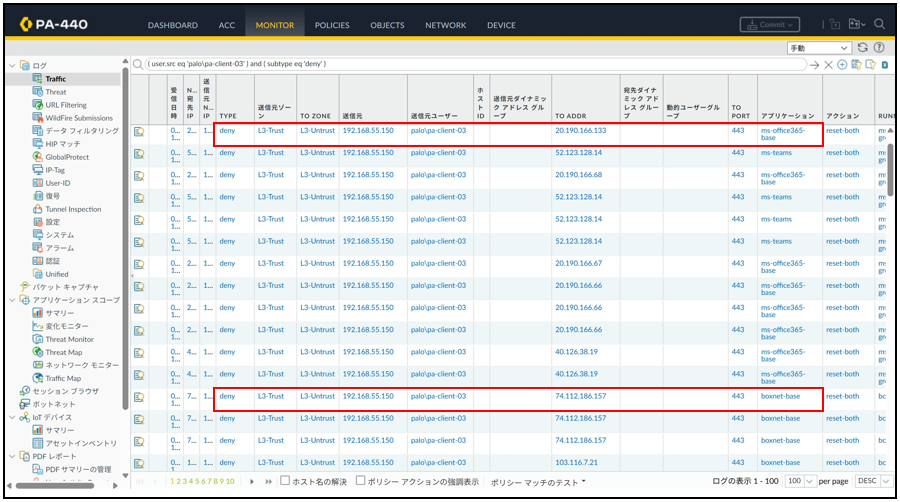Open help with the question mark icon
Image resolution: width=900 pixels, height=502 pixels.
tap(879, 48)
